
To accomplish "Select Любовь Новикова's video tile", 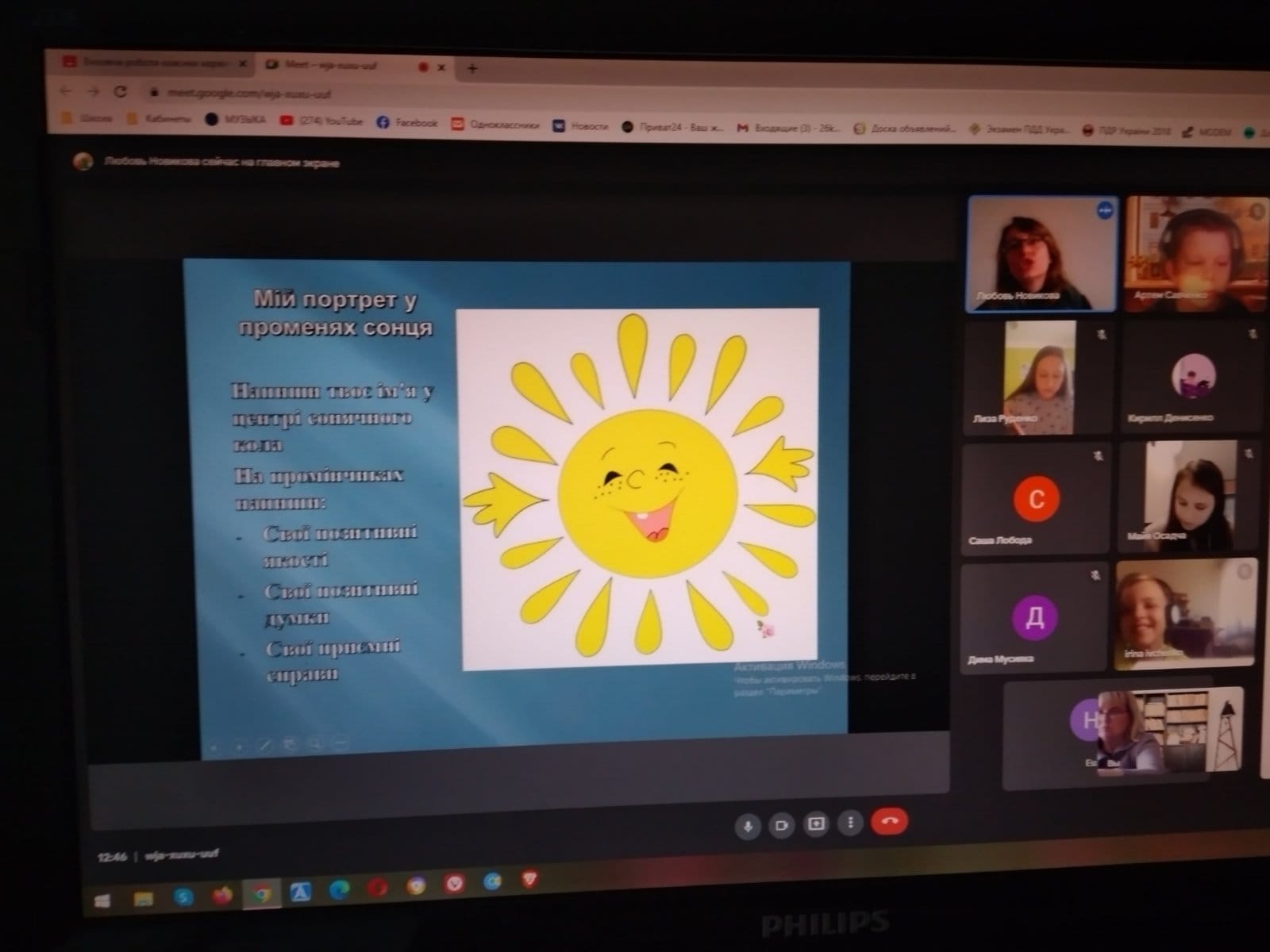I will click(1041, 254).
